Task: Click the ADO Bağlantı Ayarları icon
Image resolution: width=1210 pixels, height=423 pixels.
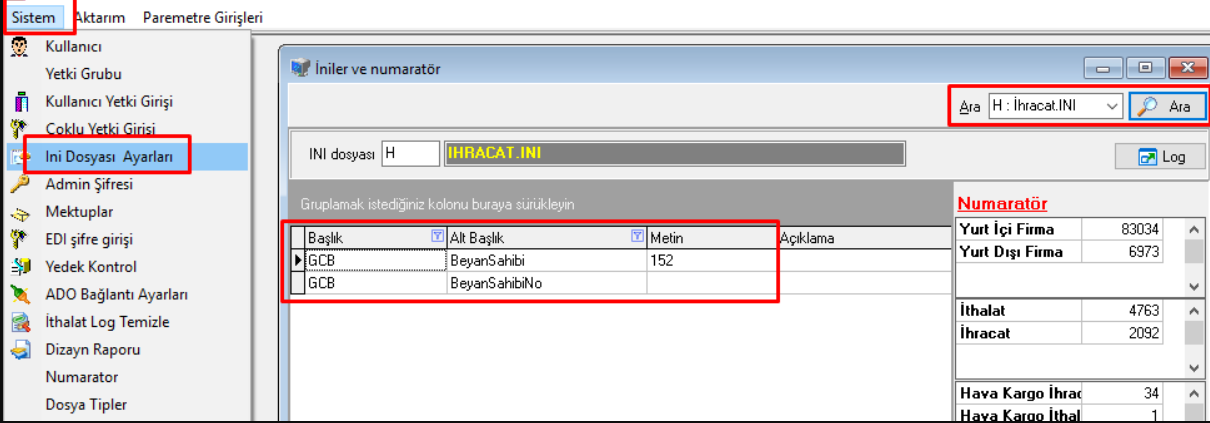Action: tap(20, 294)
